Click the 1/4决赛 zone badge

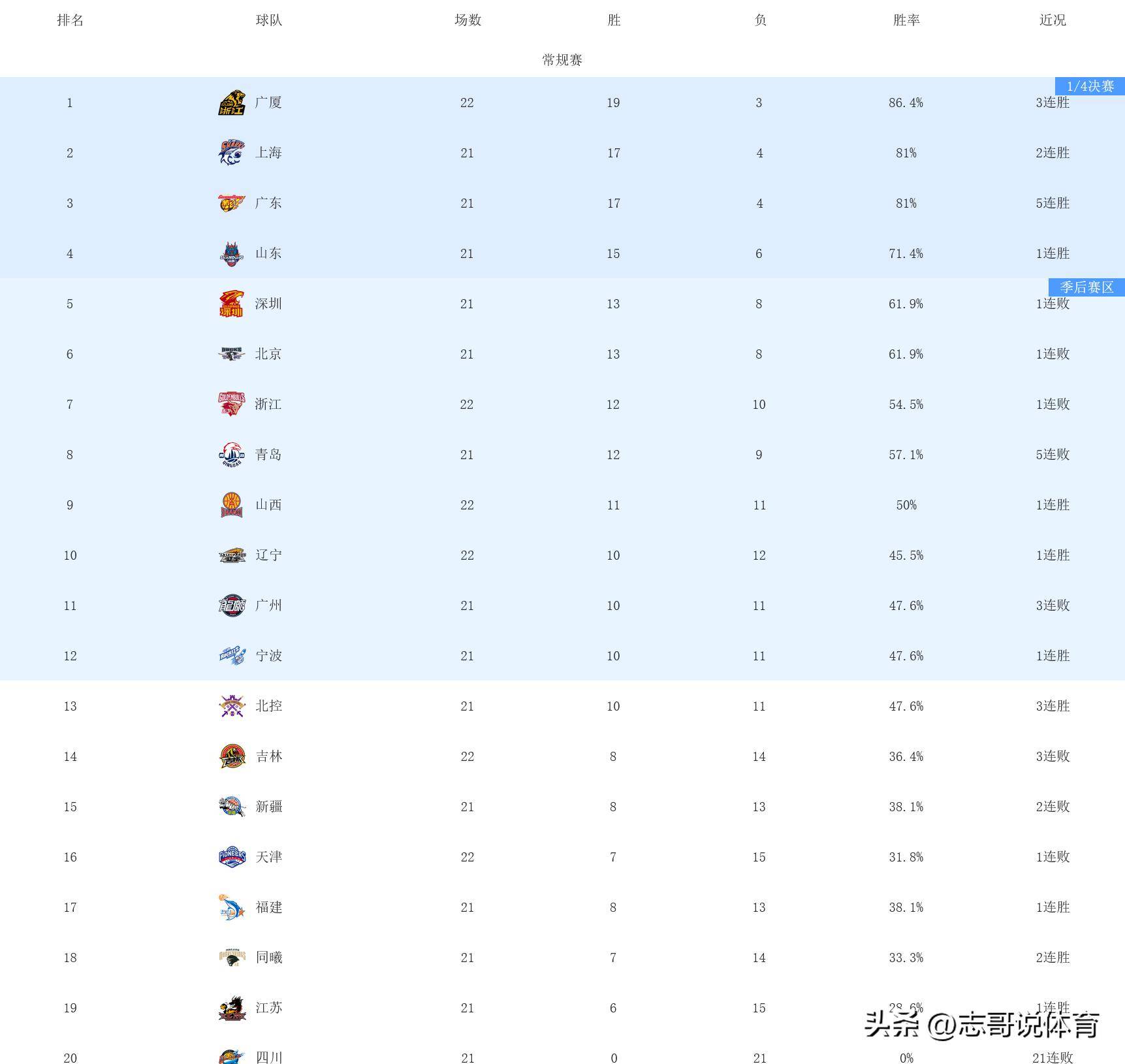pos(1089,86)
